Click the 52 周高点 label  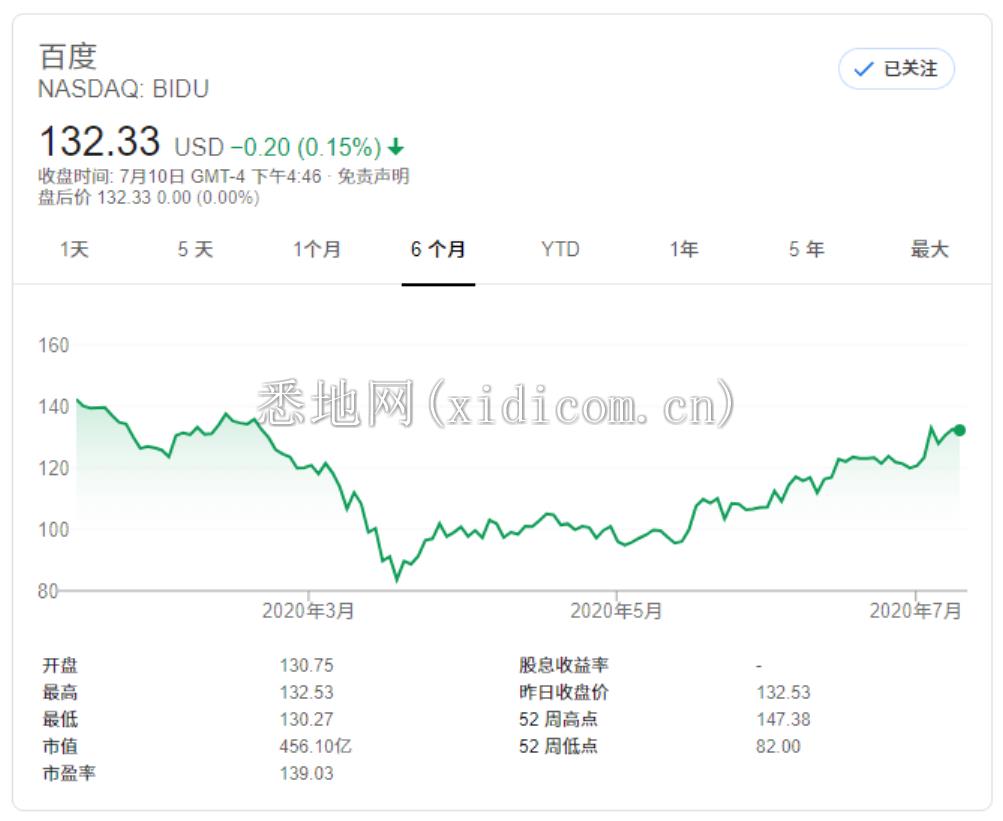coord(558,719)
